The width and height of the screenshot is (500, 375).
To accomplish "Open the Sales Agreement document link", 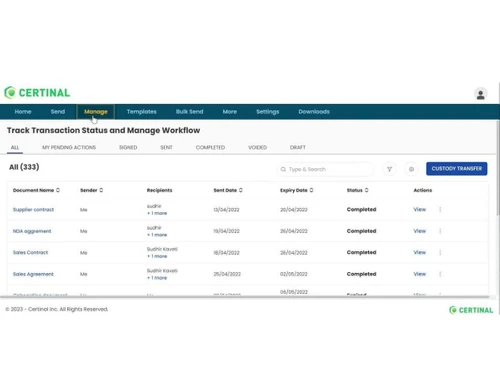I will pyautogui.click(x=33, y=274).
